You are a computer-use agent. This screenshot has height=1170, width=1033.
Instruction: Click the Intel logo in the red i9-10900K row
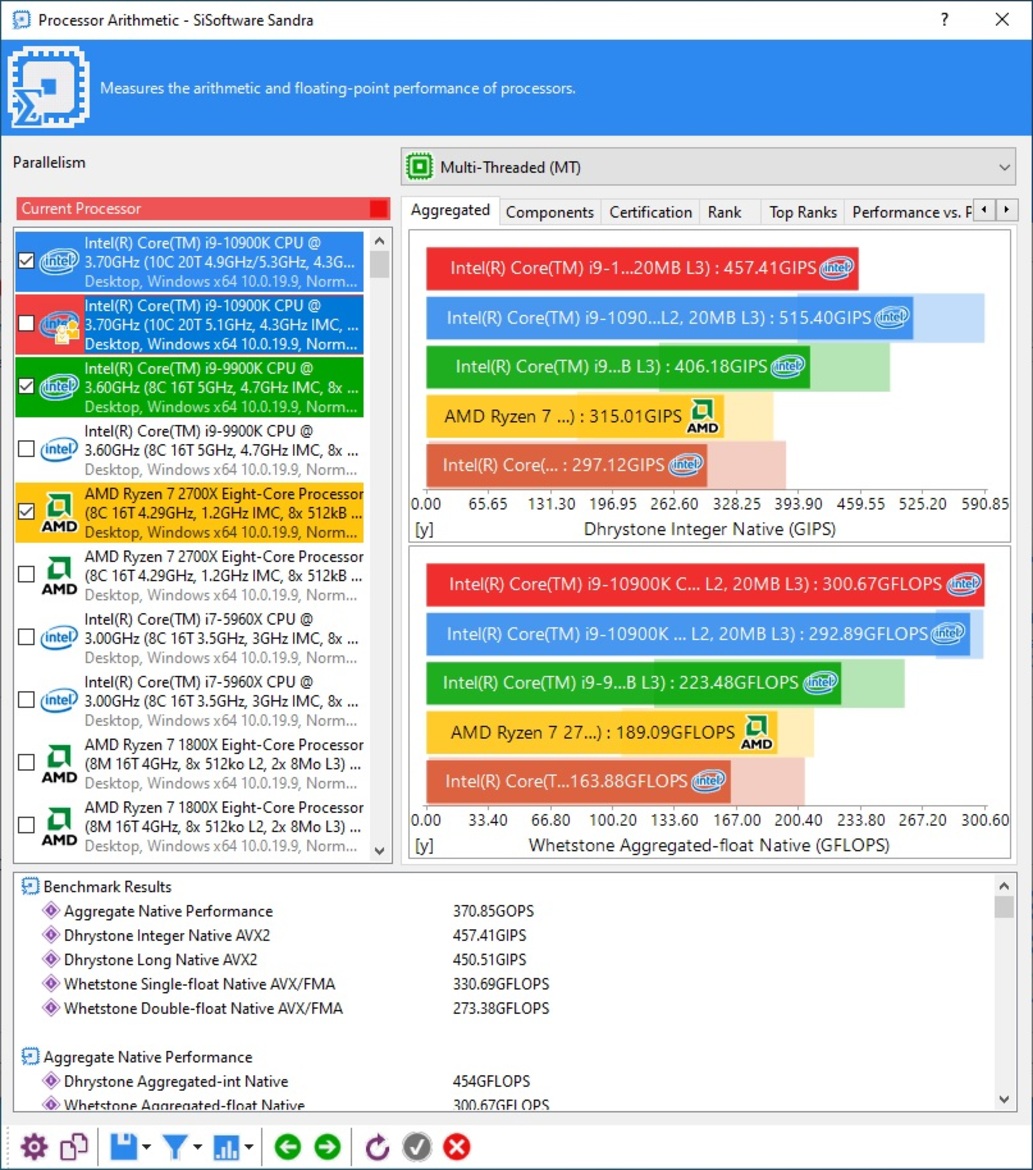click(x=60, y=325)
